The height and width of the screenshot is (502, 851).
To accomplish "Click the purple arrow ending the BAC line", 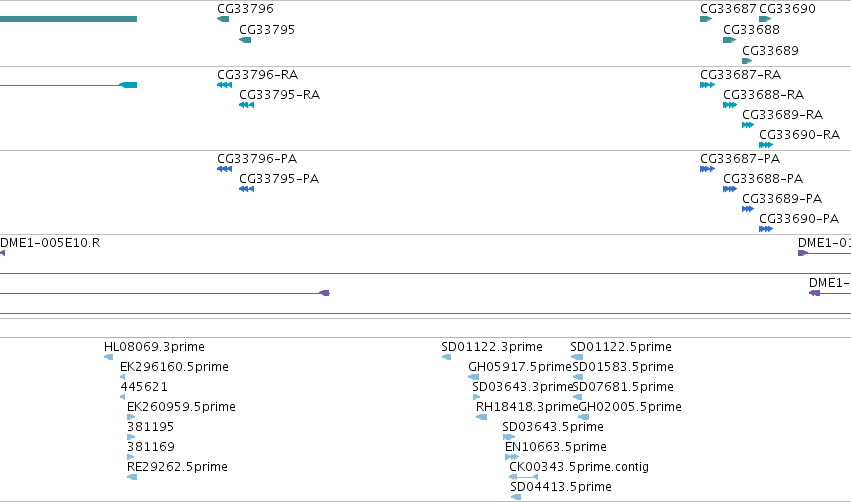I will coord(325,293).
